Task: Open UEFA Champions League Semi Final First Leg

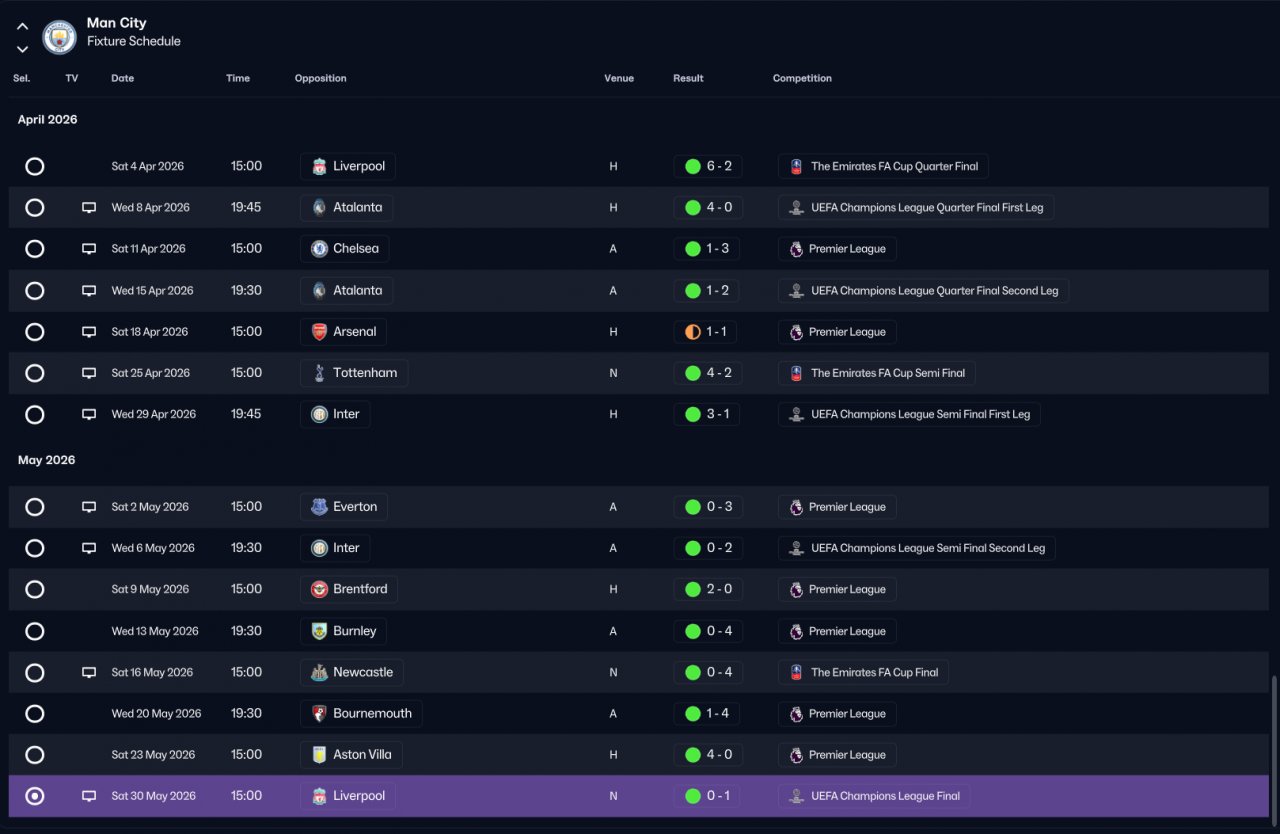Action: click(909, 414)
